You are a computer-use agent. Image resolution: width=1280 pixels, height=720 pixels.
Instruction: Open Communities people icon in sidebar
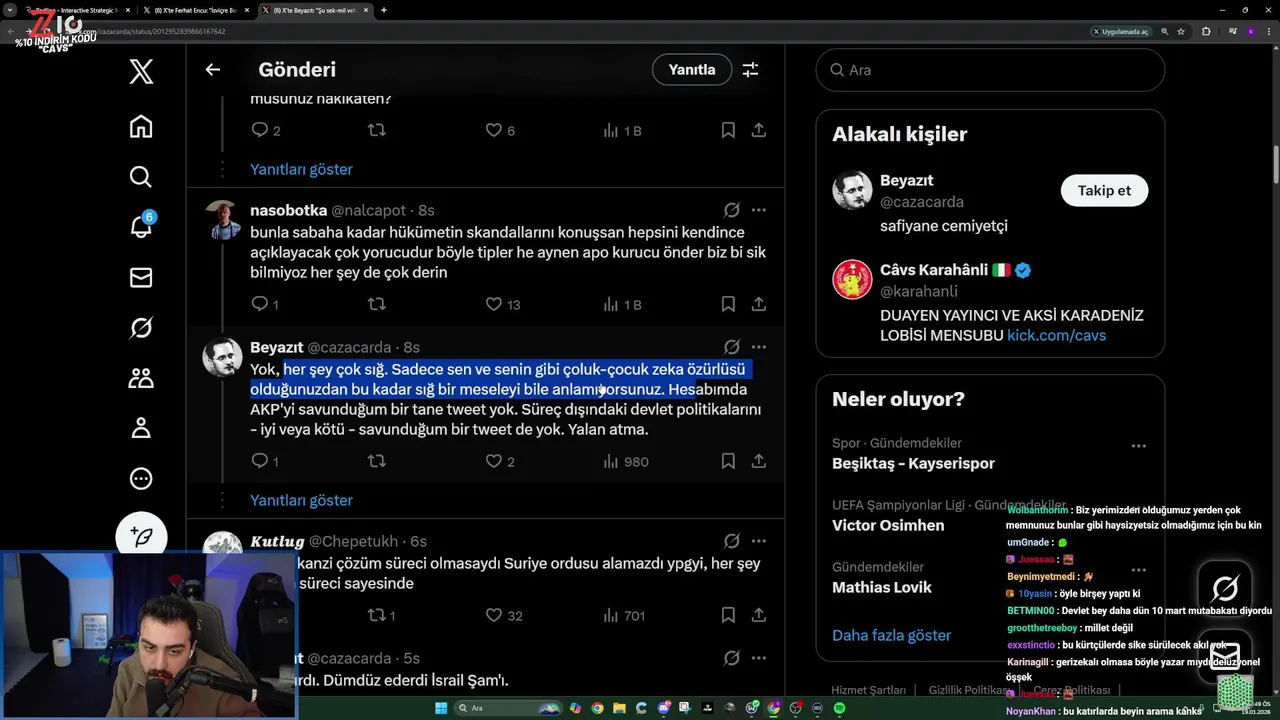pos(141,377)
